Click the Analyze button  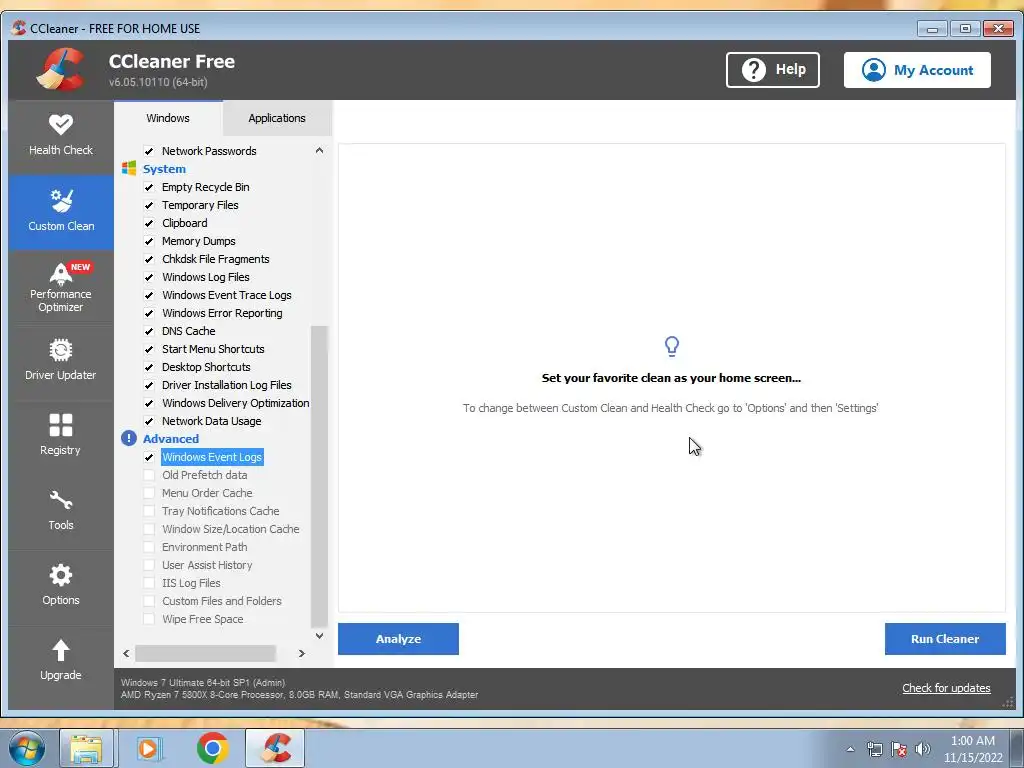(x=398, y=639)
